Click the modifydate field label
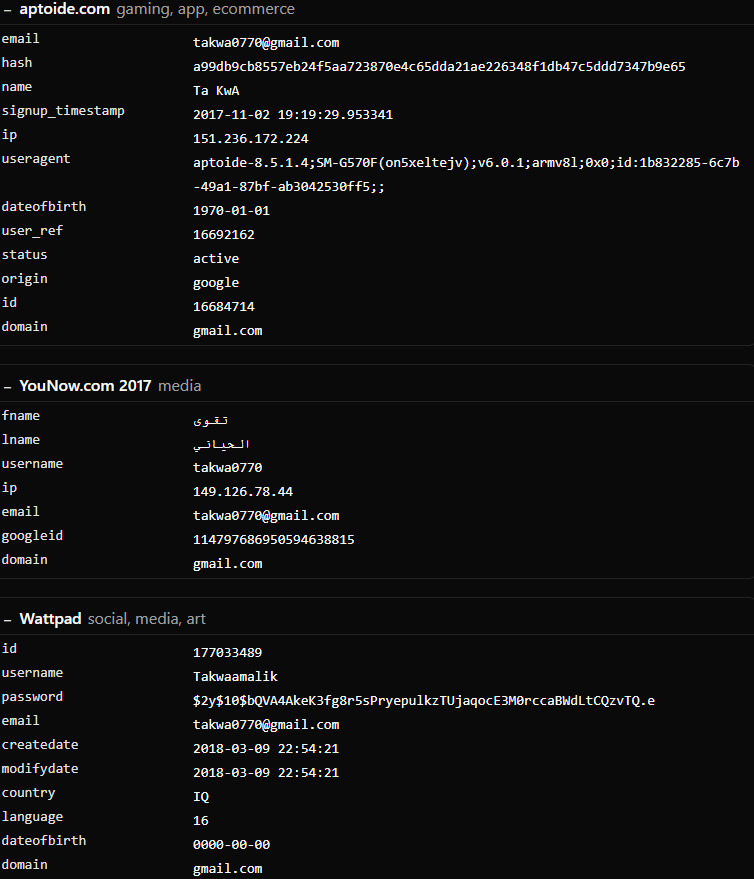The width and height of the screenshot is (754, 879). coord(40,769)
